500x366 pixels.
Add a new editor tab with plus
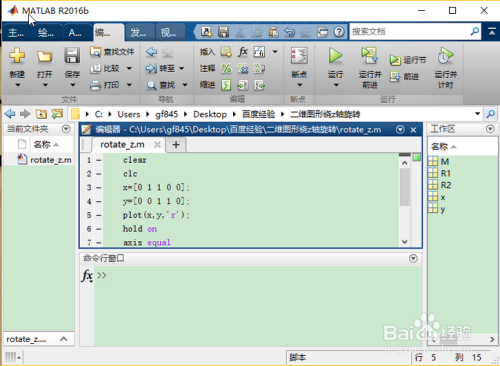(176, 145)
